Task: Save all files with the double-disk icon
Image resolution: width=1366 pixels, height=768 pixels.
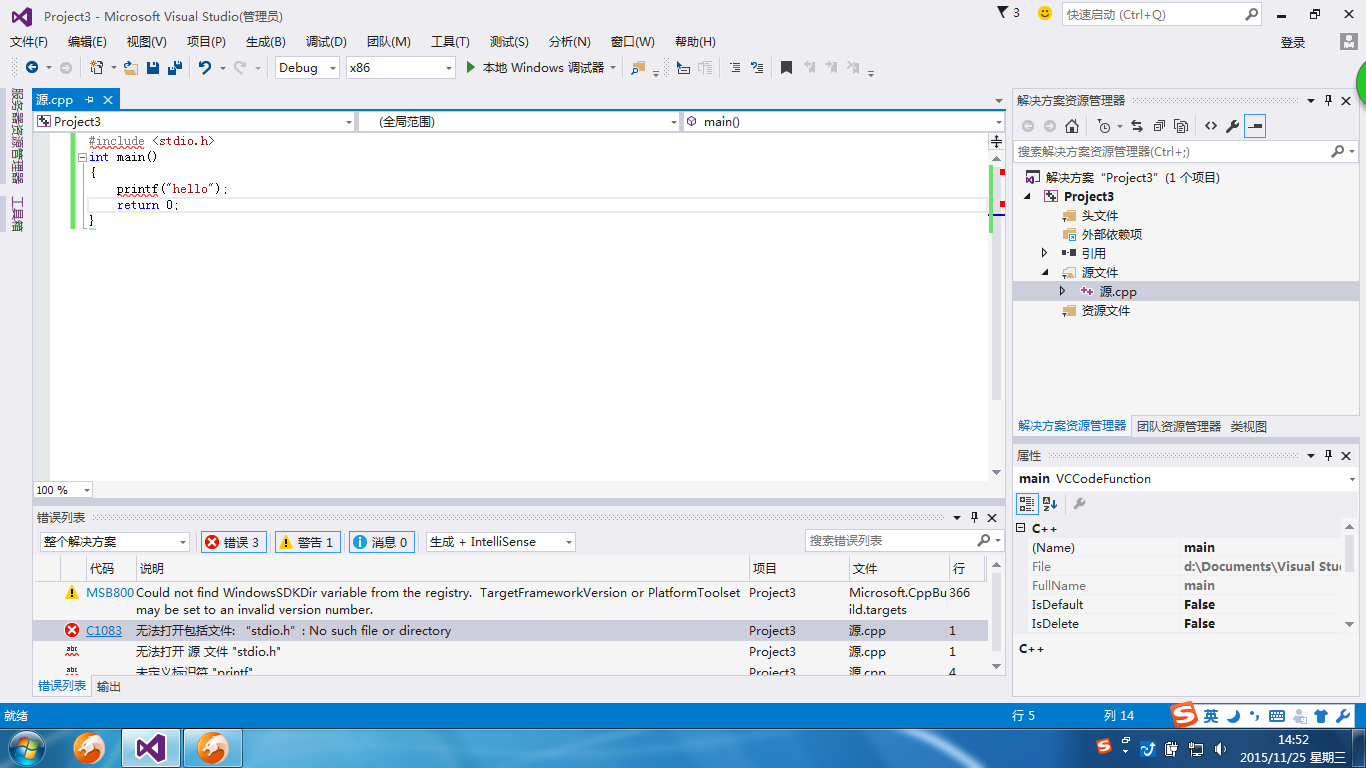Action: coord(174,67)
